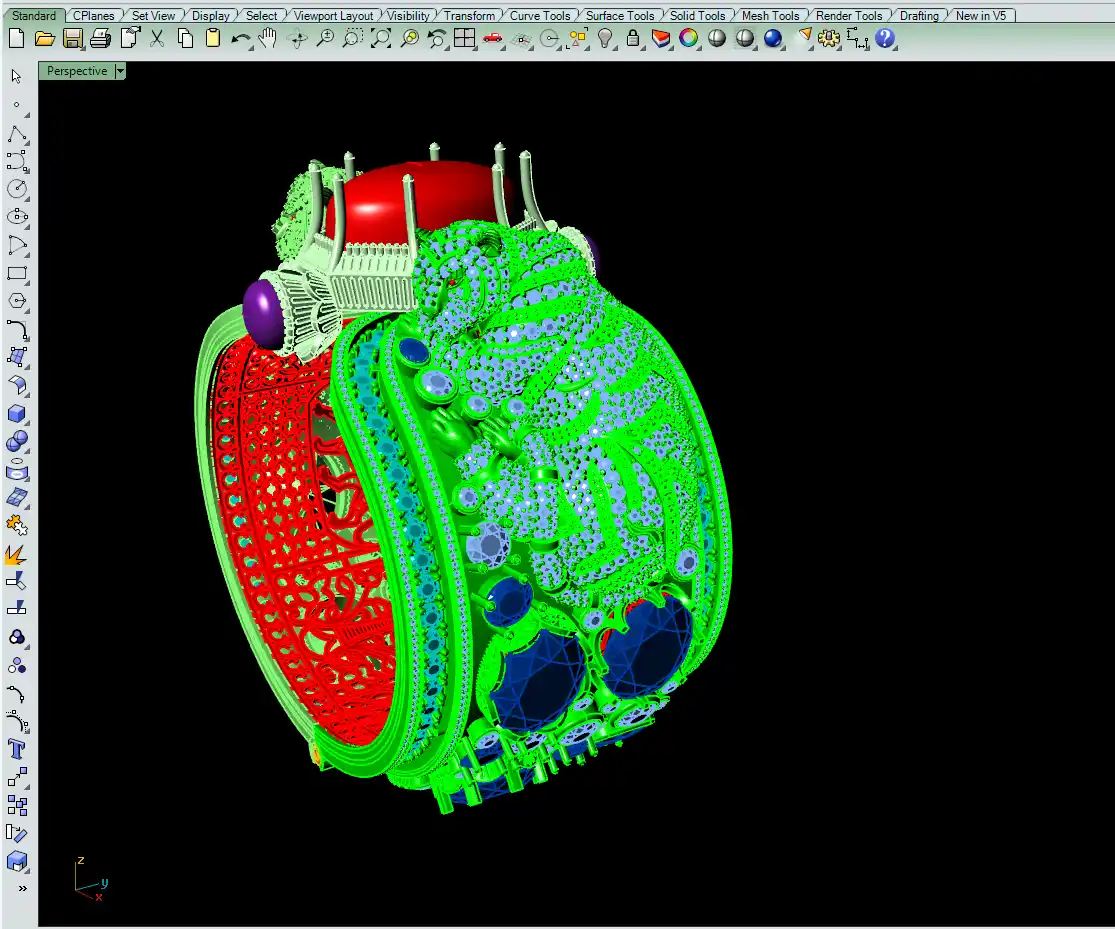Choose the Circle drawing tool

(17, 189)
